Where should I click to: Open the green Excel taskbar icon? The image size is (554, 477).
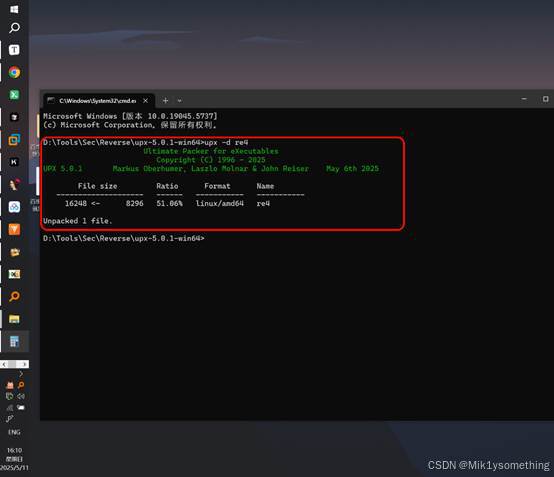(14, 95)
